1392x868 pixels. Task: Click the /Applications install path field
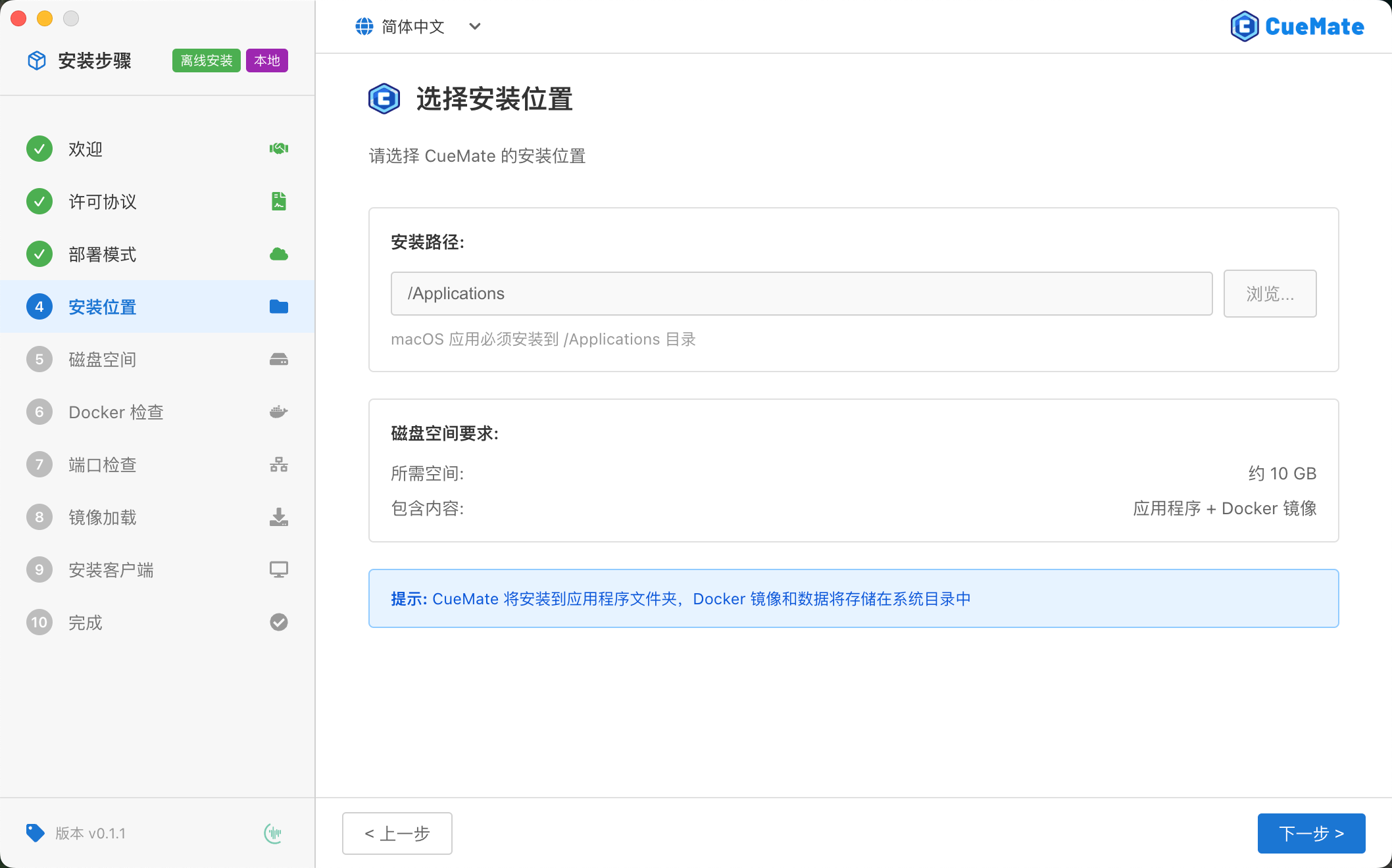(x=801, y=293)
